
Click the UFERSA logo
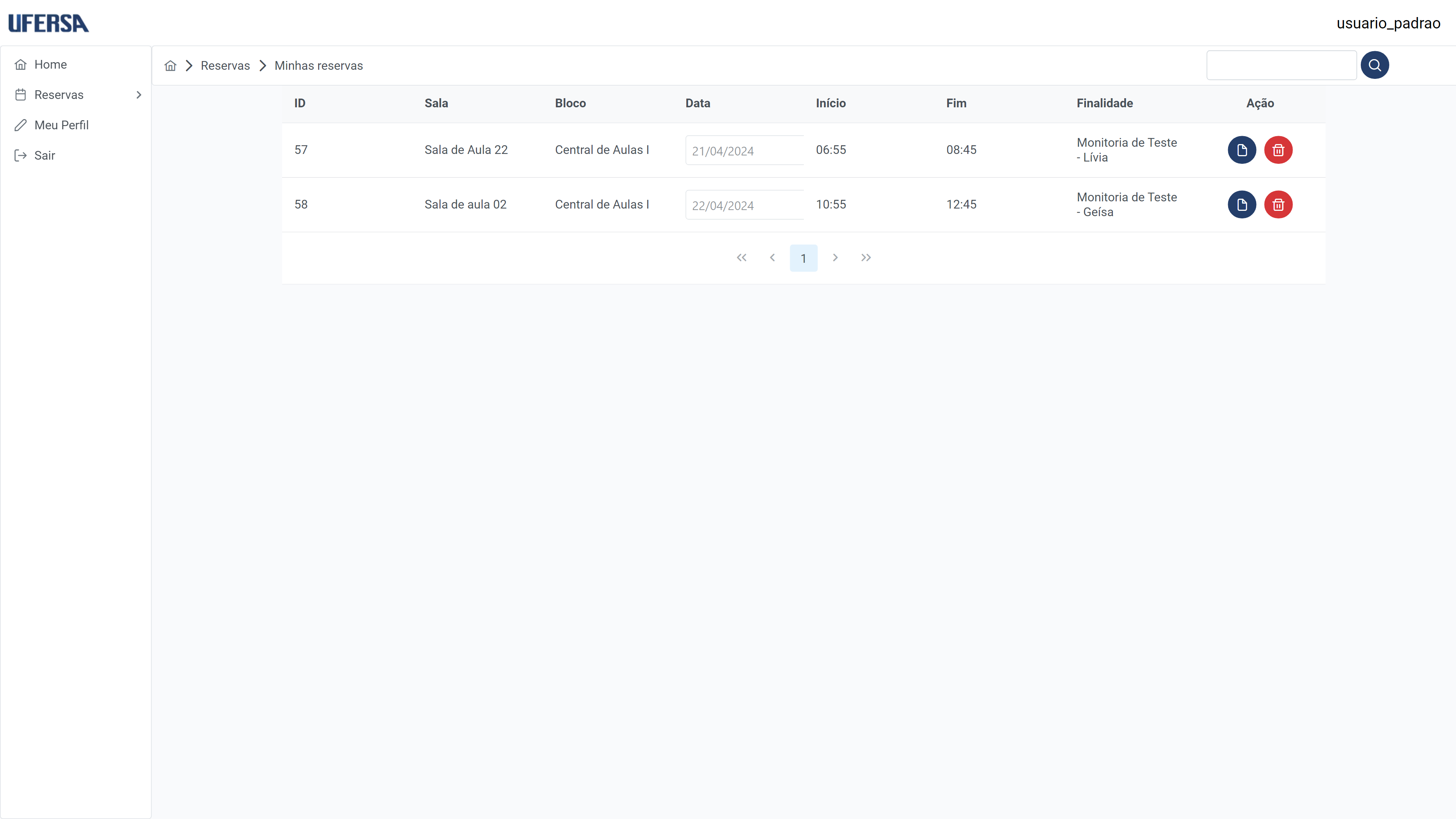(49, 23)
